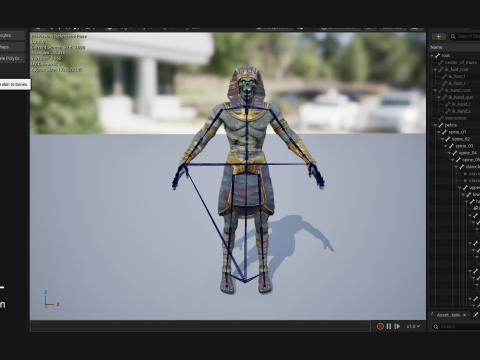Select the spine_03 bone
This screenshot has height=360, width=480.
464,146
